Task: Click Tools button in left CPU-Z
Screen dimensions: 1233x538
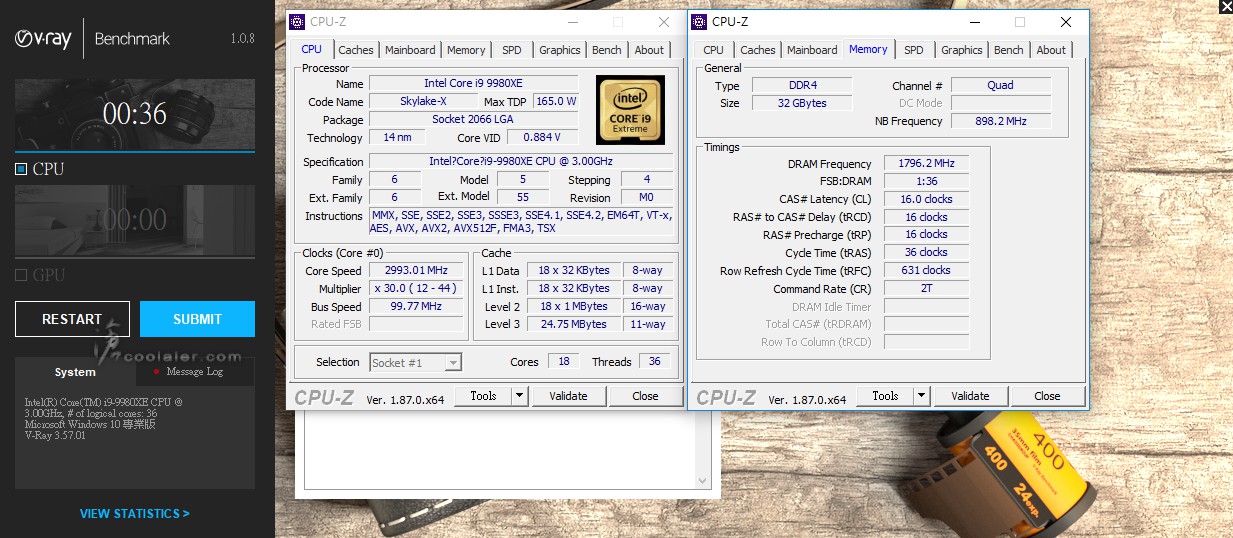Action: [x=483, y=396]
